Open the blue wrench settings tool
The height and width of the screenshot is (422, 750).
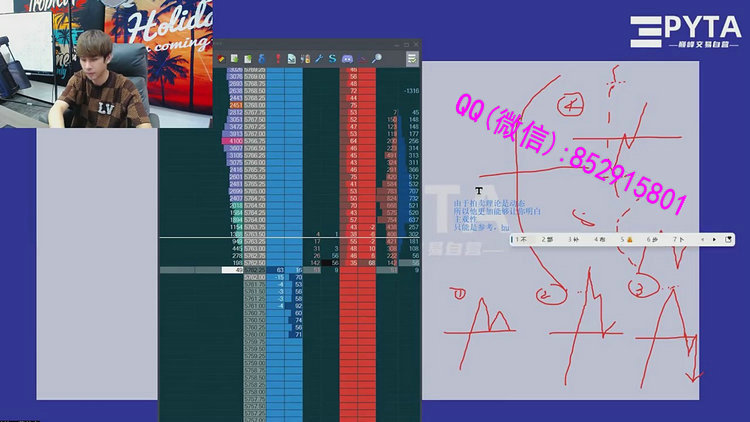(x=319, y=59)
